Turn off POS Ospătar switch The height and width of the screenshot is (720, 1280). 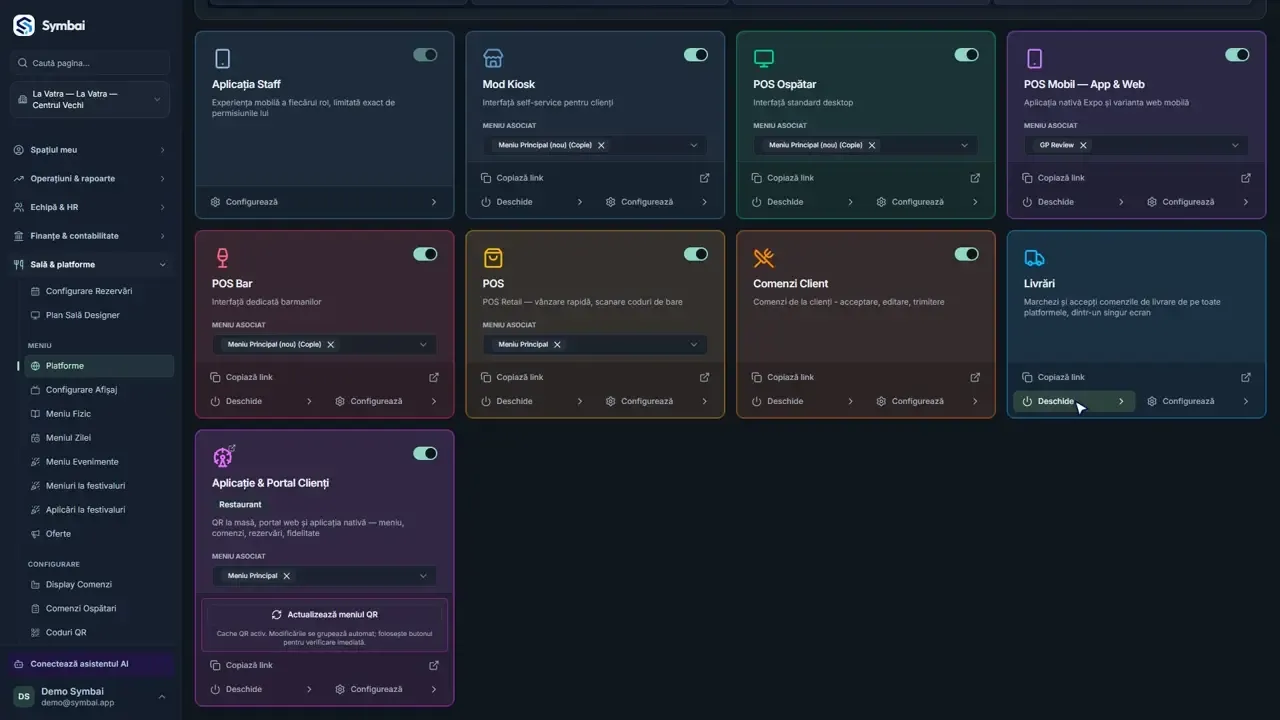pyautogui.click(x=967, y=55)
